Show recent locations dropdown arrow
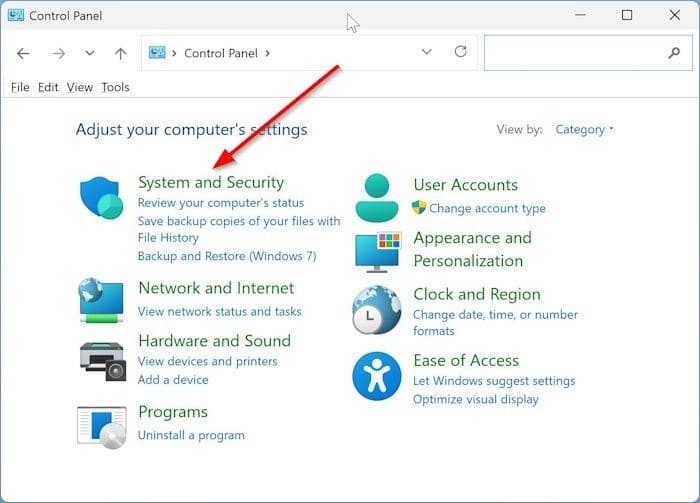Image resolution: width=700 pixels, height=503 pixels. (x=90, y=53)
